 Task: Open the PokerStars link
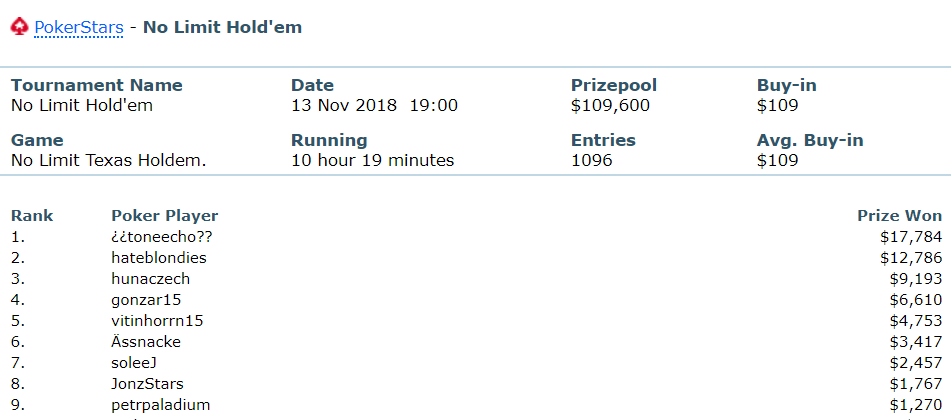[78, 28]
